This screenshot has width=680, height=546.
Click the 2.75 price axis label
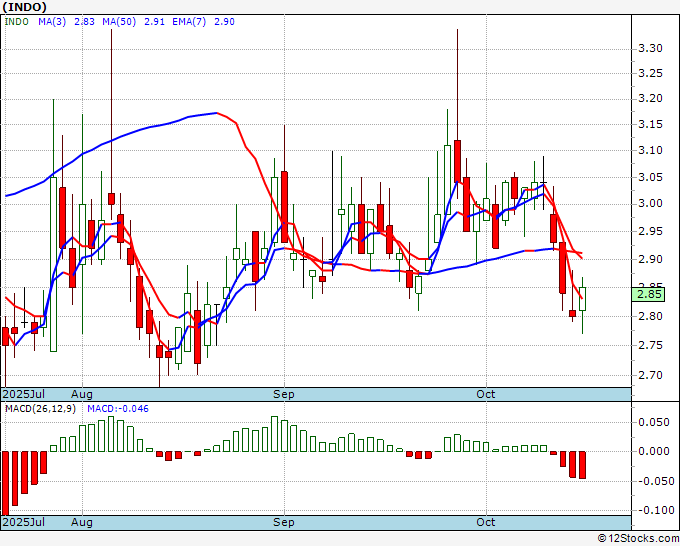point(651,345)
